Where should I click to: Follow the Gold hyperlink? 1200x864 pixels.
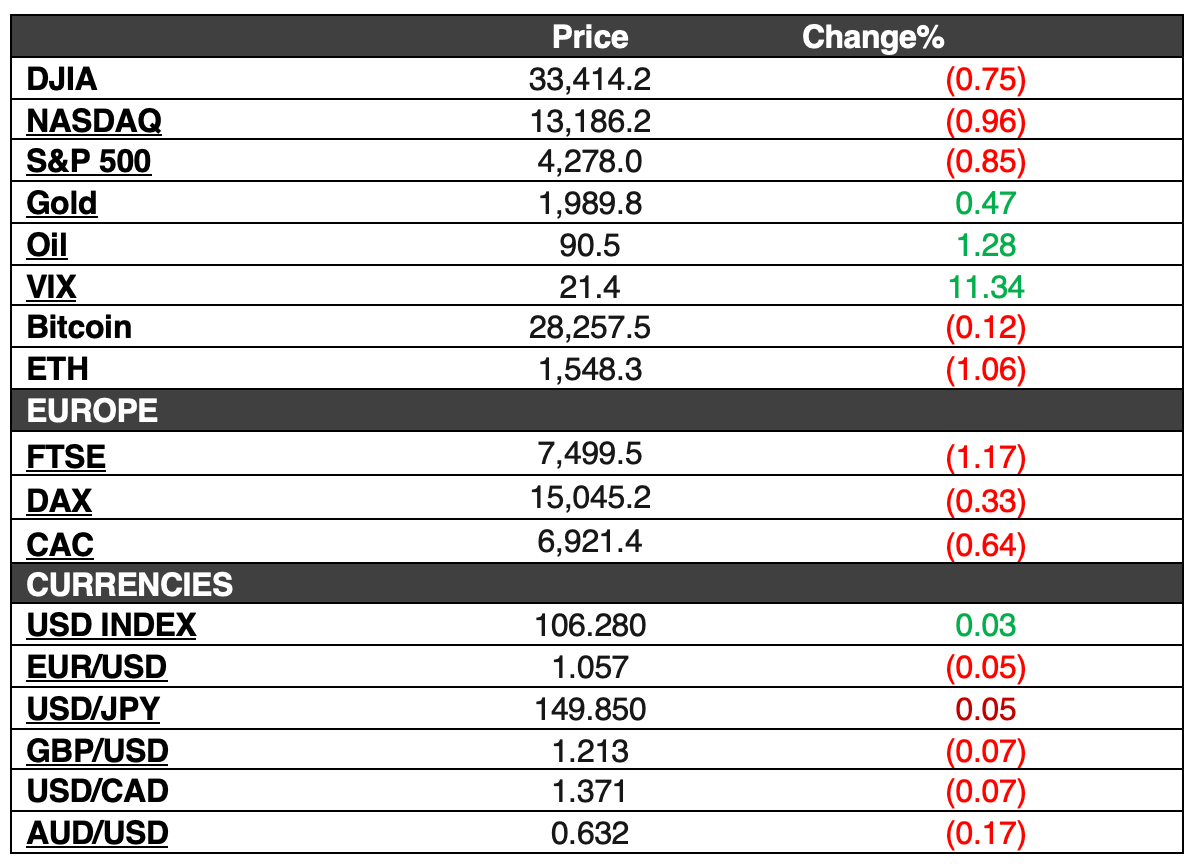(x=62, y=204)
